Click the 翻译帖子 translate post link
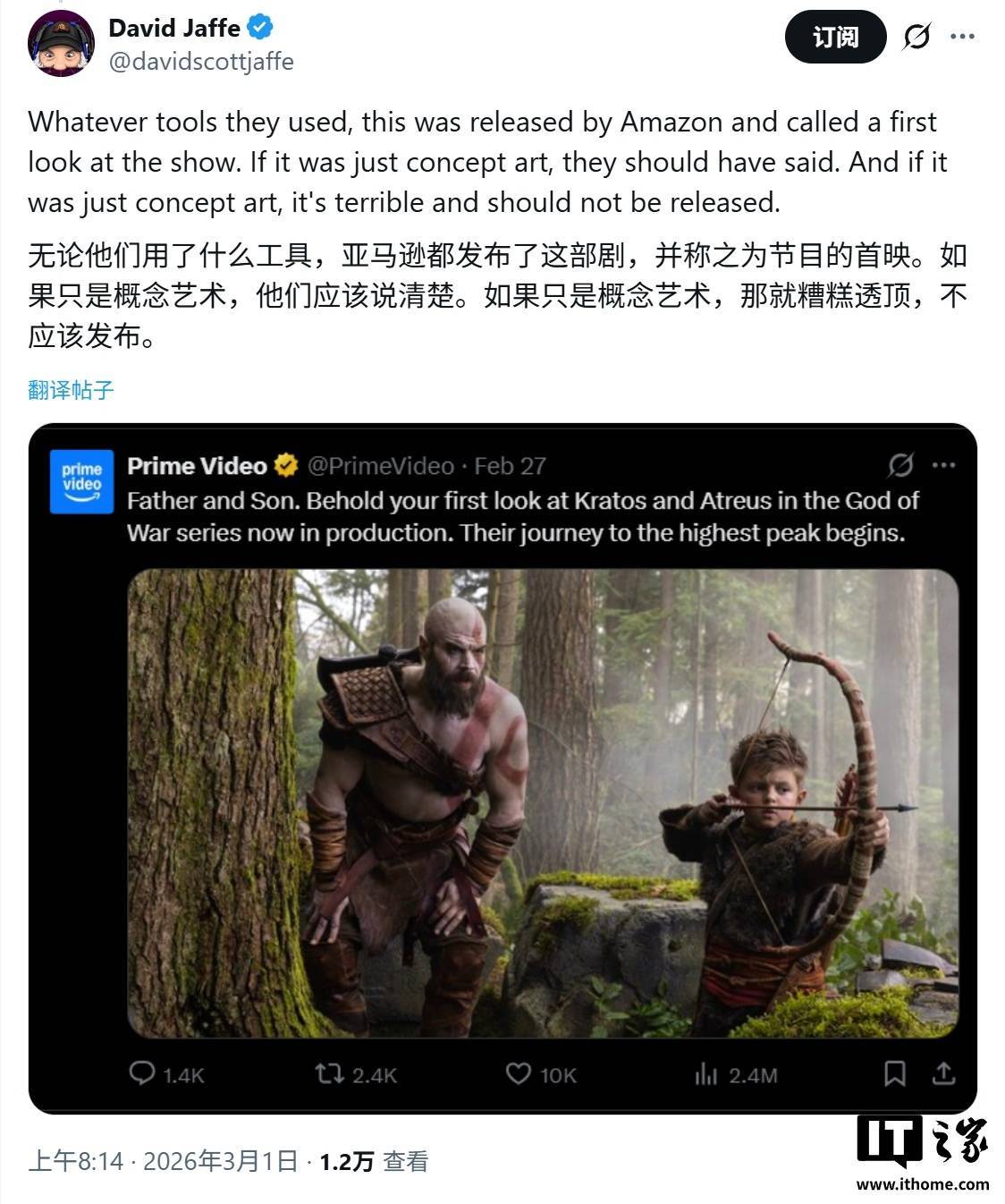 click(72, 390)
